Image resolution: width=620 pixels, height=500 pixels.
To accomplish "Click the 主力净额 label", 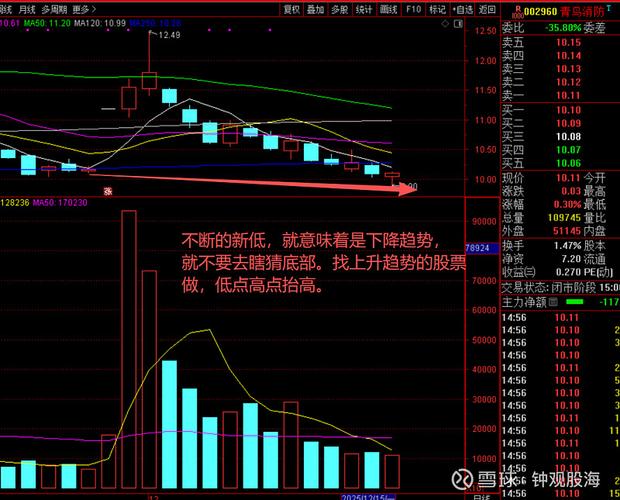I will pyautogui.click(x=524, y=303).
